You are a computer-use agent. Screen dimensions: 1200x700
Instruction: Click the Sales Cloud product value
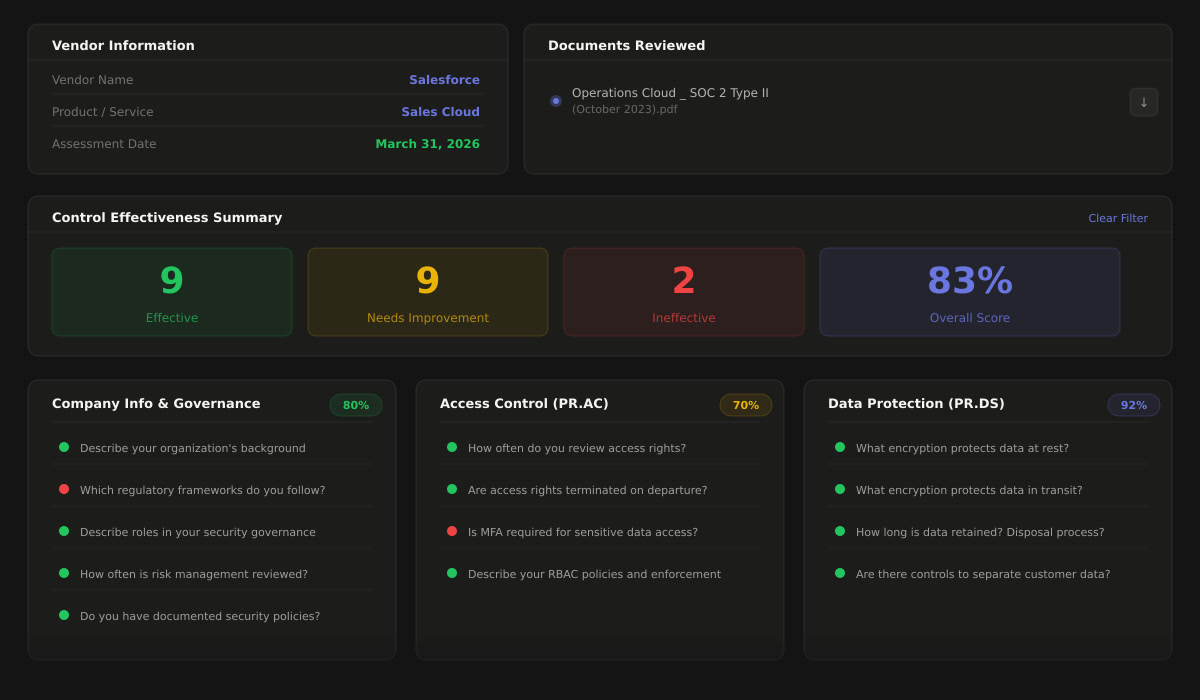(440, 112)
